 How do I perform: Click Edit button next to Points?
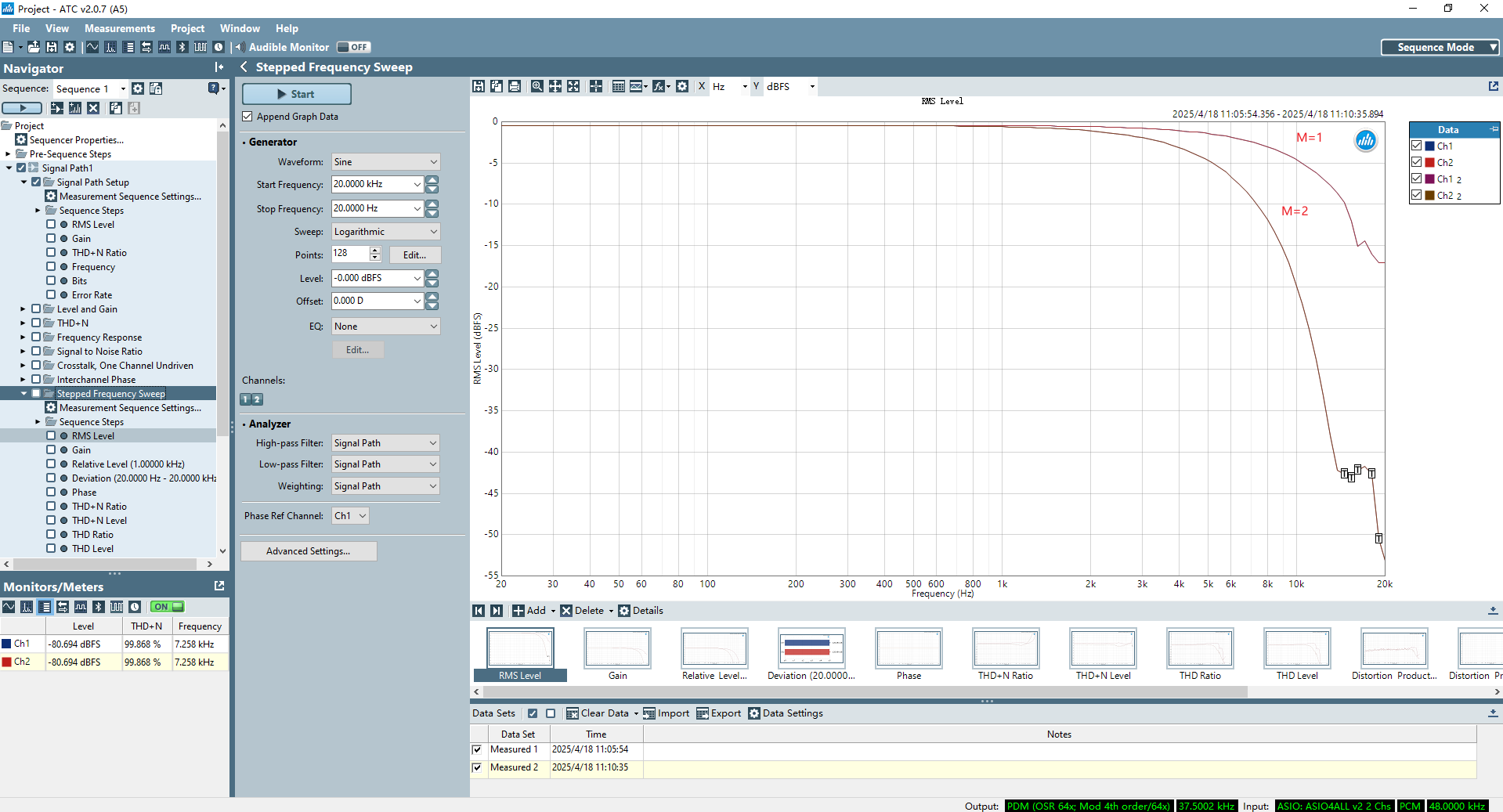[415, 255]
